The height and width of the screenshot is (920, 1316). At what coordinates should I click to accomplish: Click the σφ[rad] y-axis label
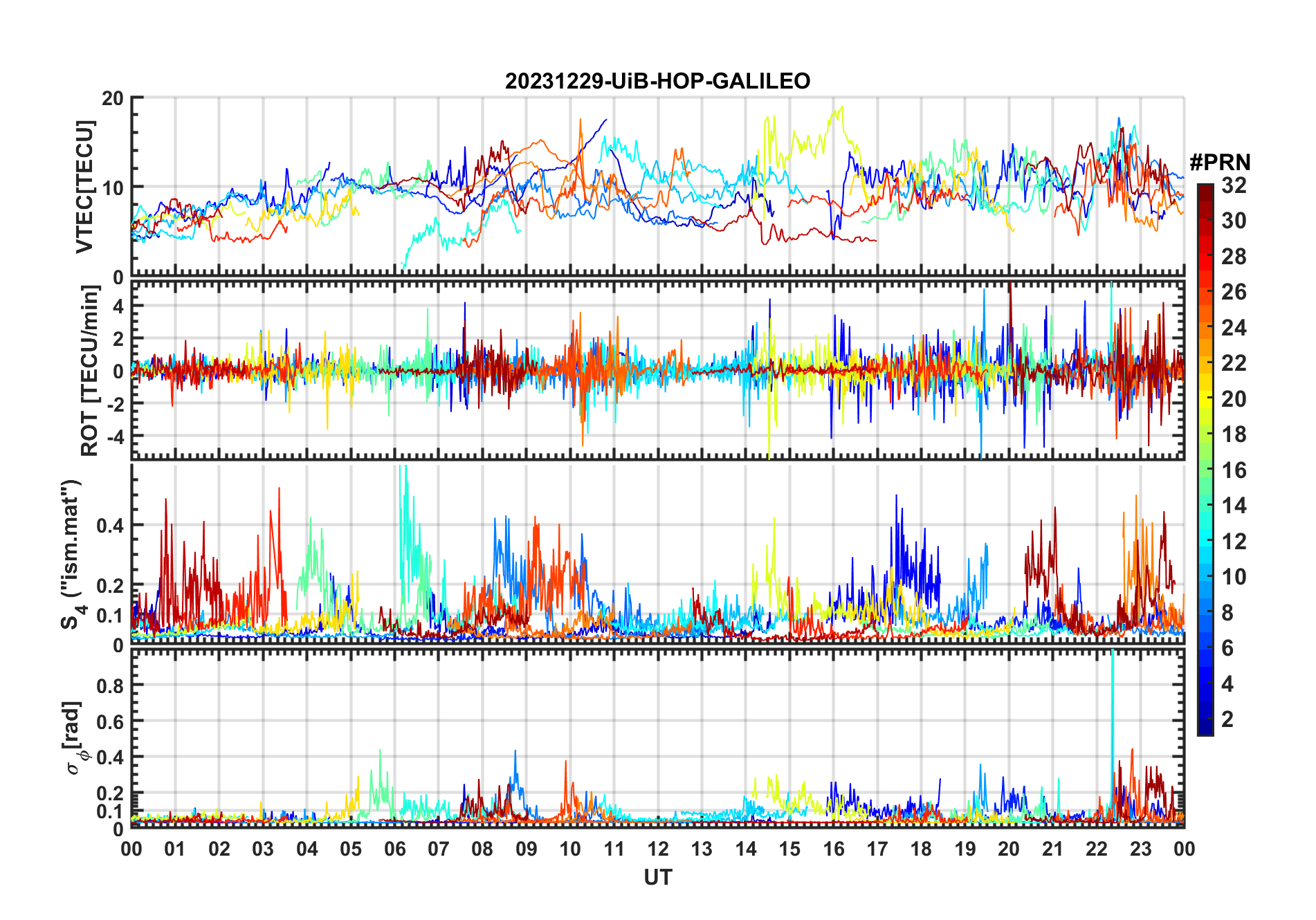[x=73, y=737]
